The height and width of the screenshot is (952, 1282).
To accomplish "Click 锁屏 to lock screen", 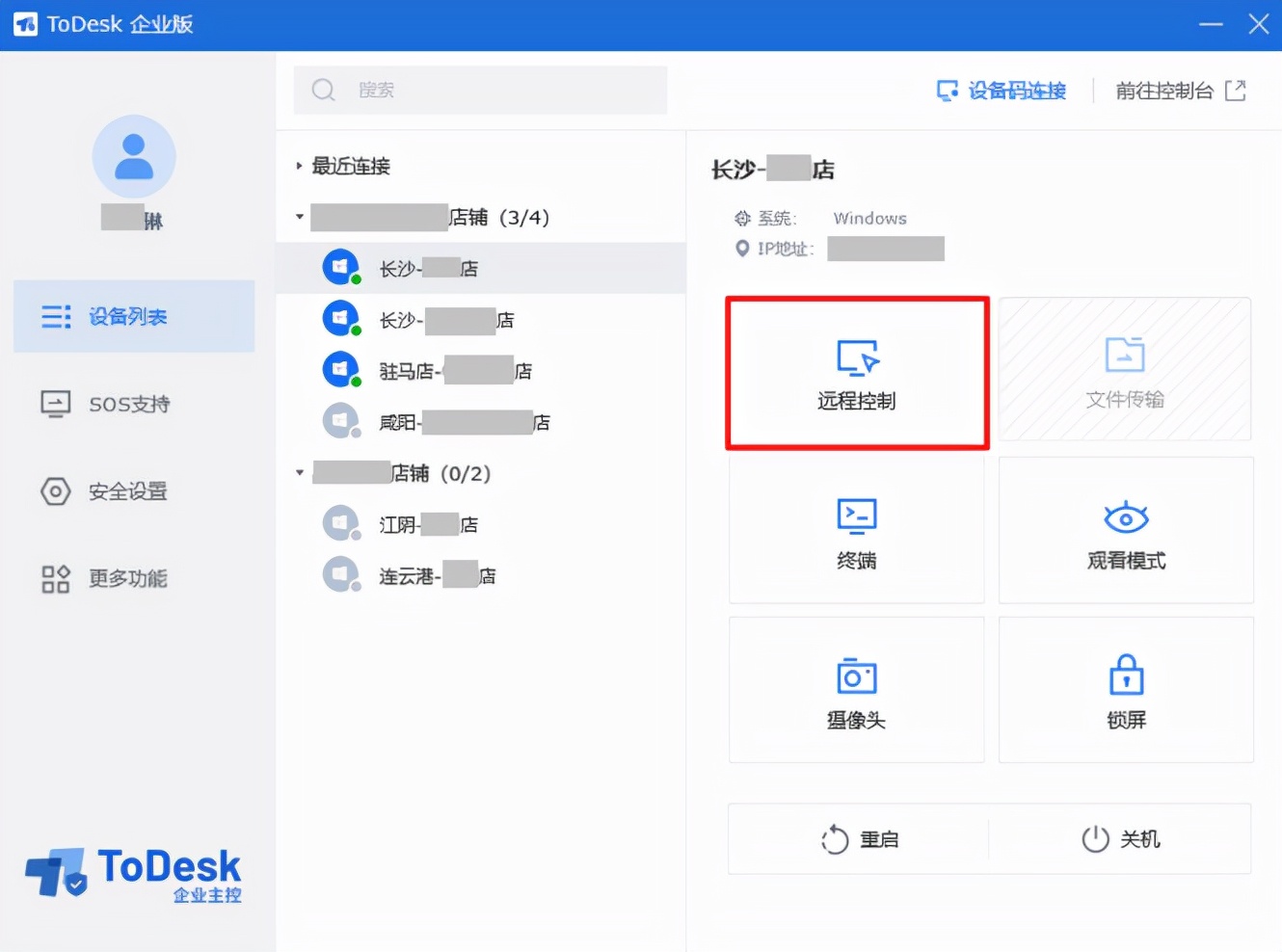I will (1126, 690).
